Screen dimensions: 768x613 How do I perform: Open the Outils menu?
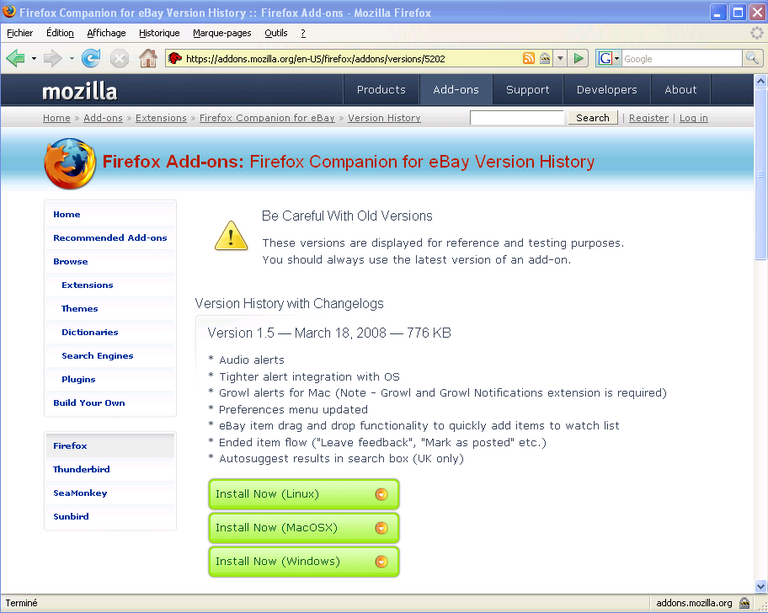pos(276,33)
